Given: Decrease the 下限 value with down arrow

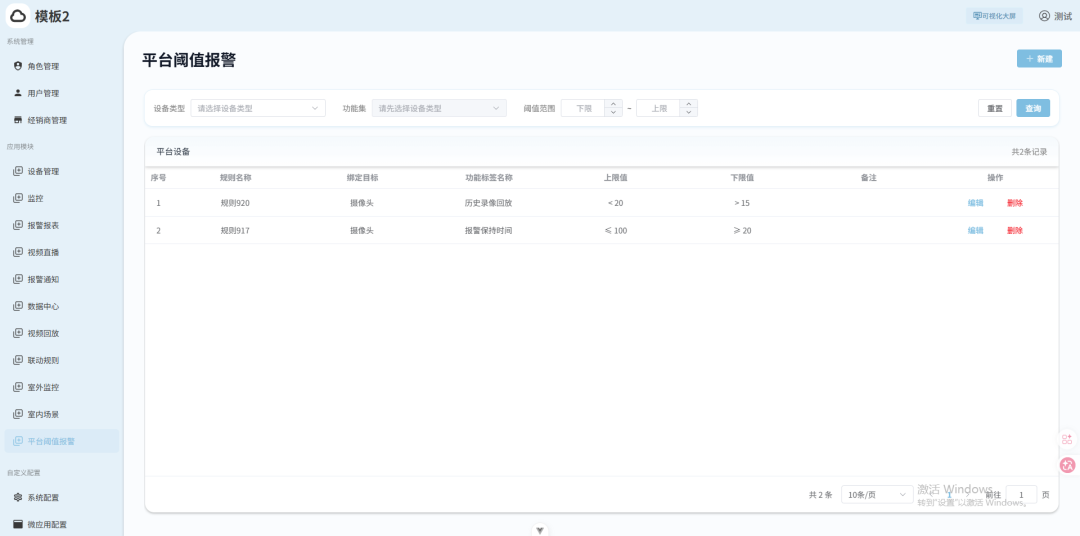Looking at the screenshot, I should coord(613,112).
